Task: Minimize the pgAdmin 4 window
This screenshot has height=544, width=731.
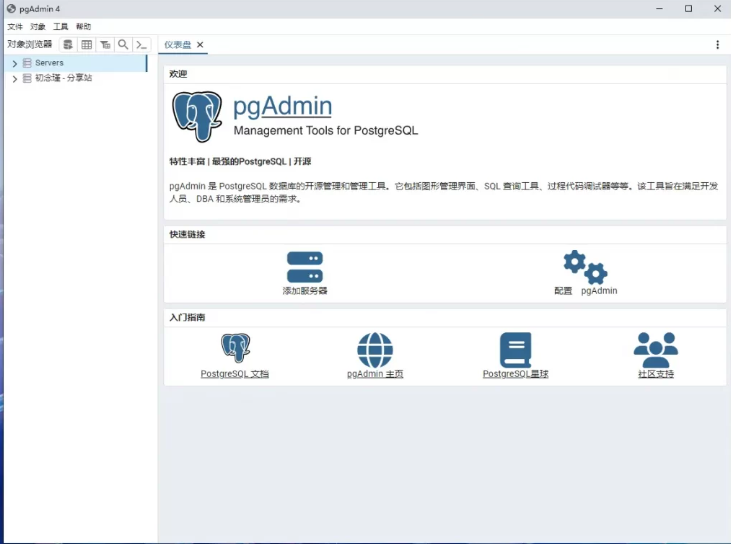Action: tap(659, 9)
